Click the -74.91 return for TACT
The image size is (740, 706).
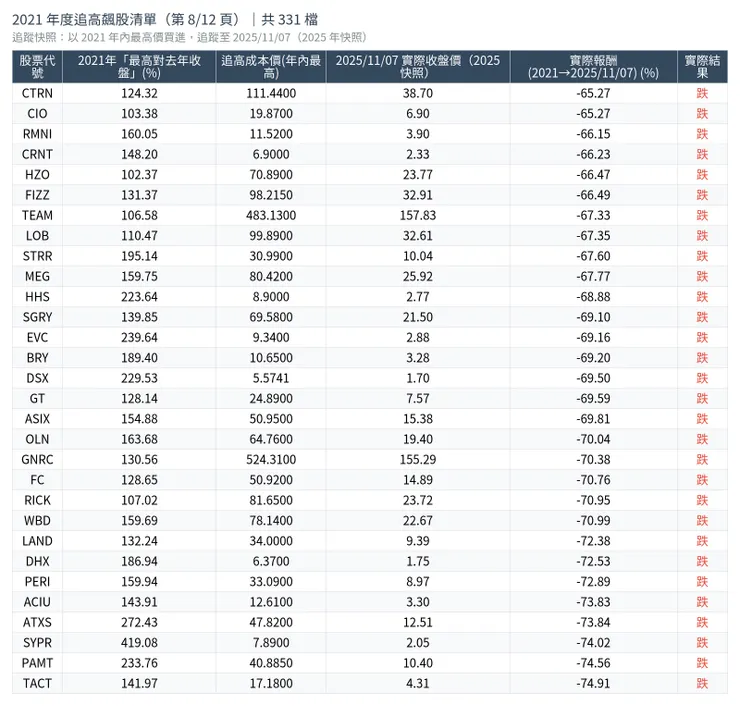593,683
